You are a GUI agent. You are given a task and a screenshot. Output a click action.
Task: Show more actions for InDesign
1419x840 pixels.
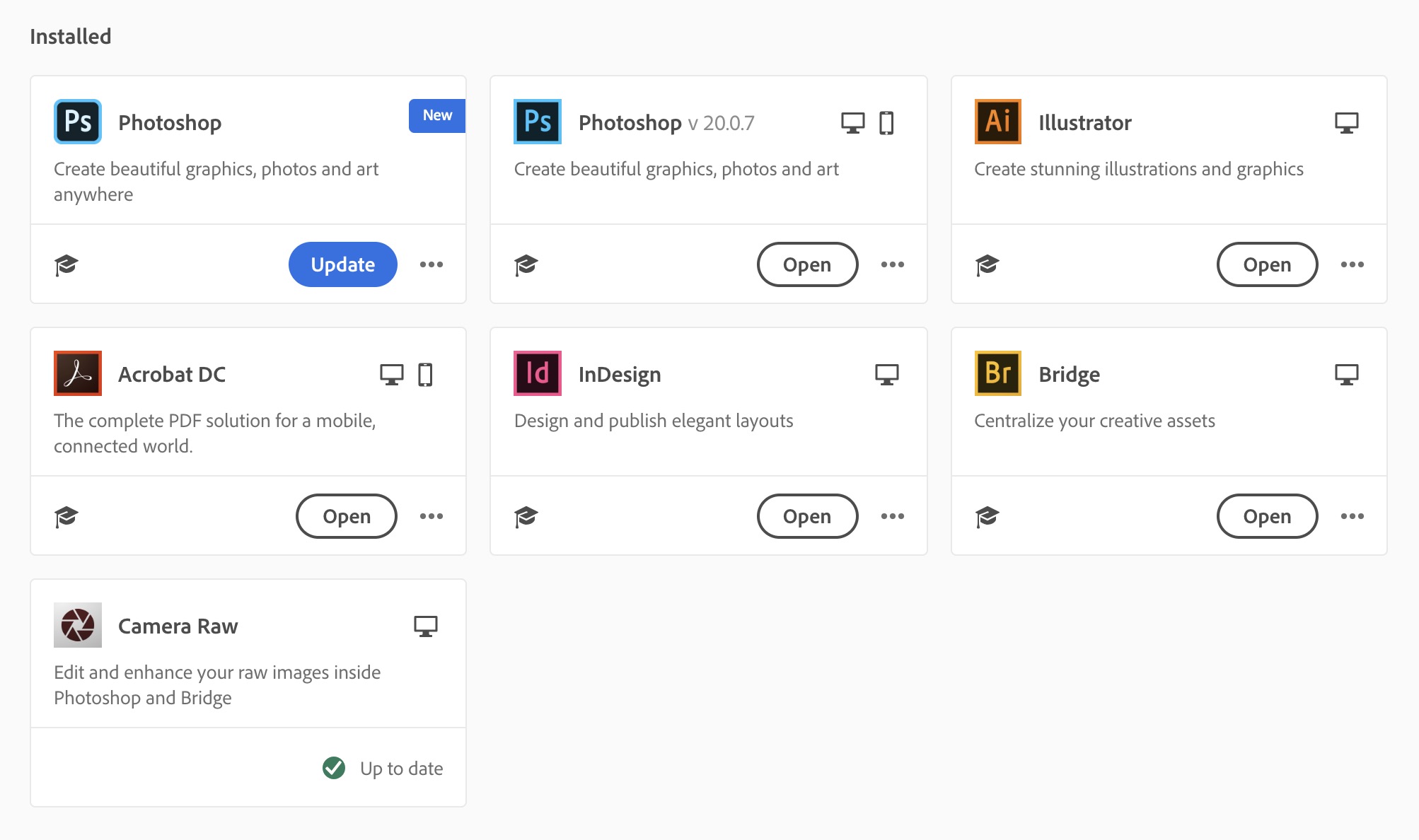[892, 516]
